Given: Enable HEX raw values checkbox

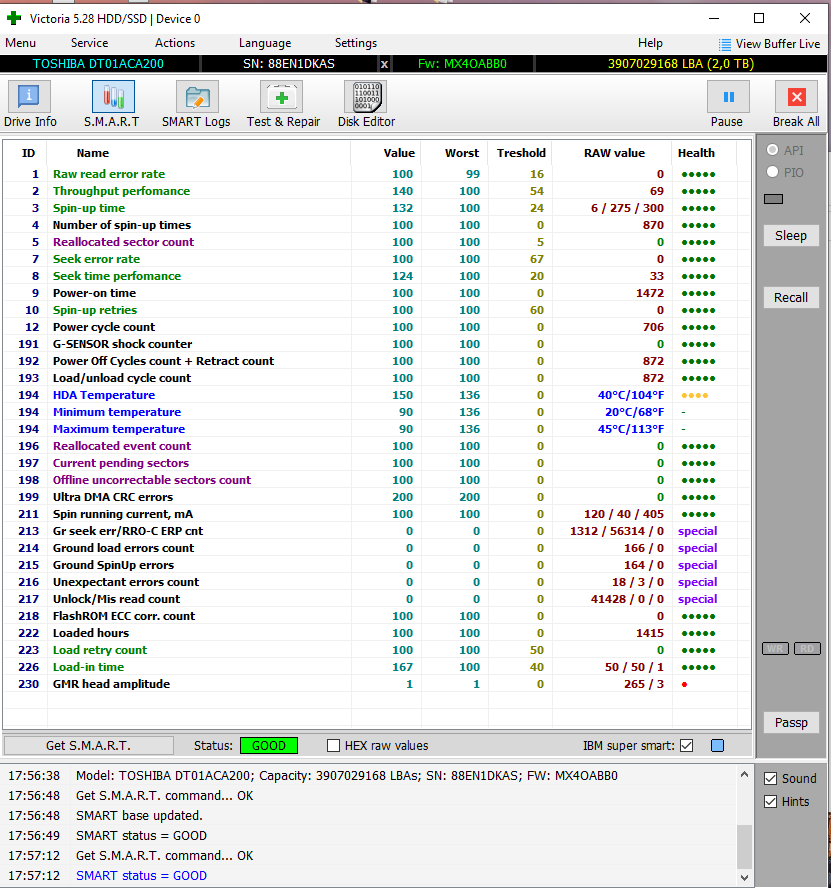Looking at the screenshot, I should coord(334,745).
